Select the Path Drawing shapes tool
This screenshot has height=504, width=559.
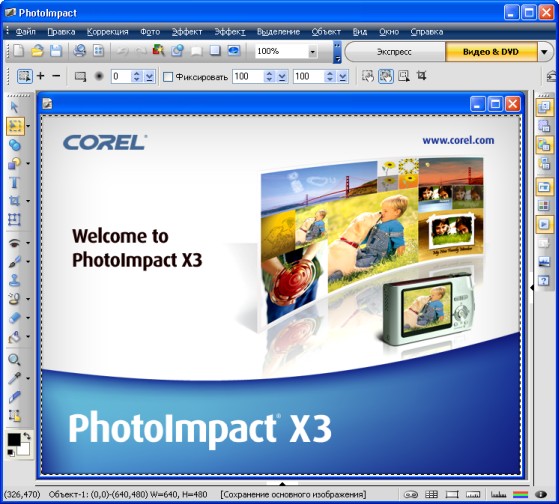(x=14, y=163)
